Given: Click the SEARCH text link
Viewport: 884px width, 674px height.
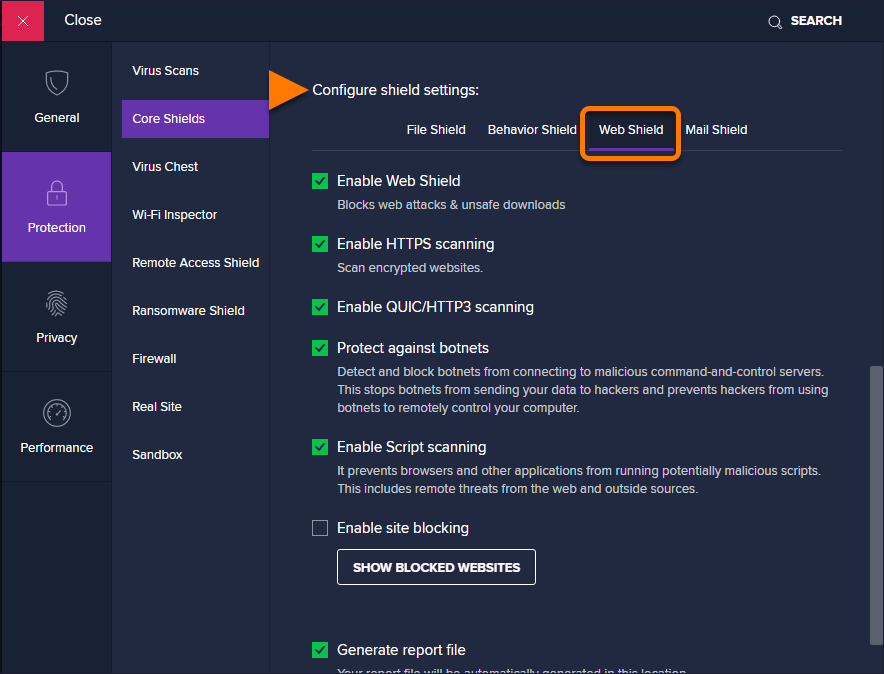Looking at the screenshot, I should 816,21.
